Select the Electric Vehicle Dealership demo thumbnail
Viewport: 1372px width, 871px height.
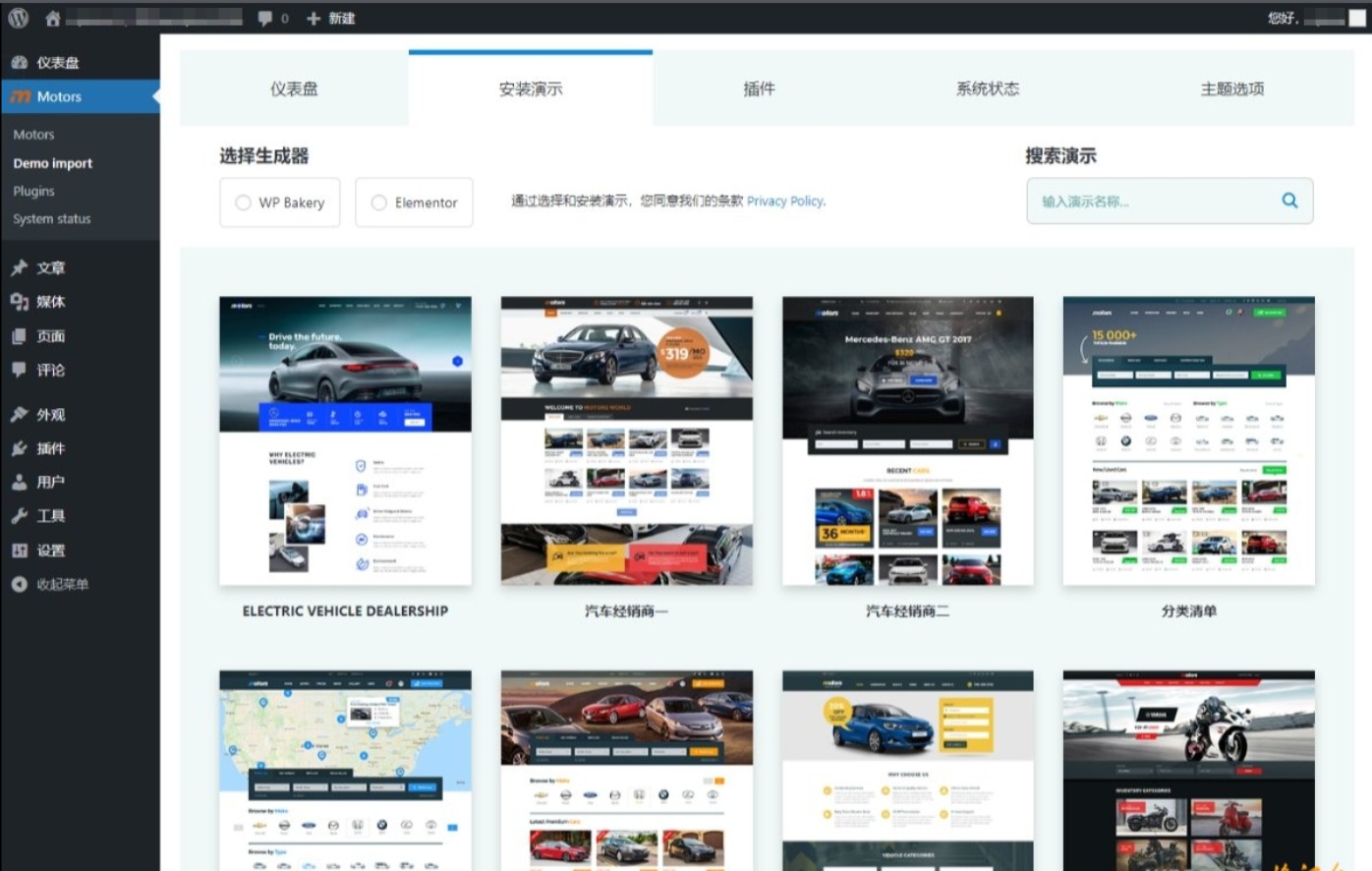pos(345,440)
